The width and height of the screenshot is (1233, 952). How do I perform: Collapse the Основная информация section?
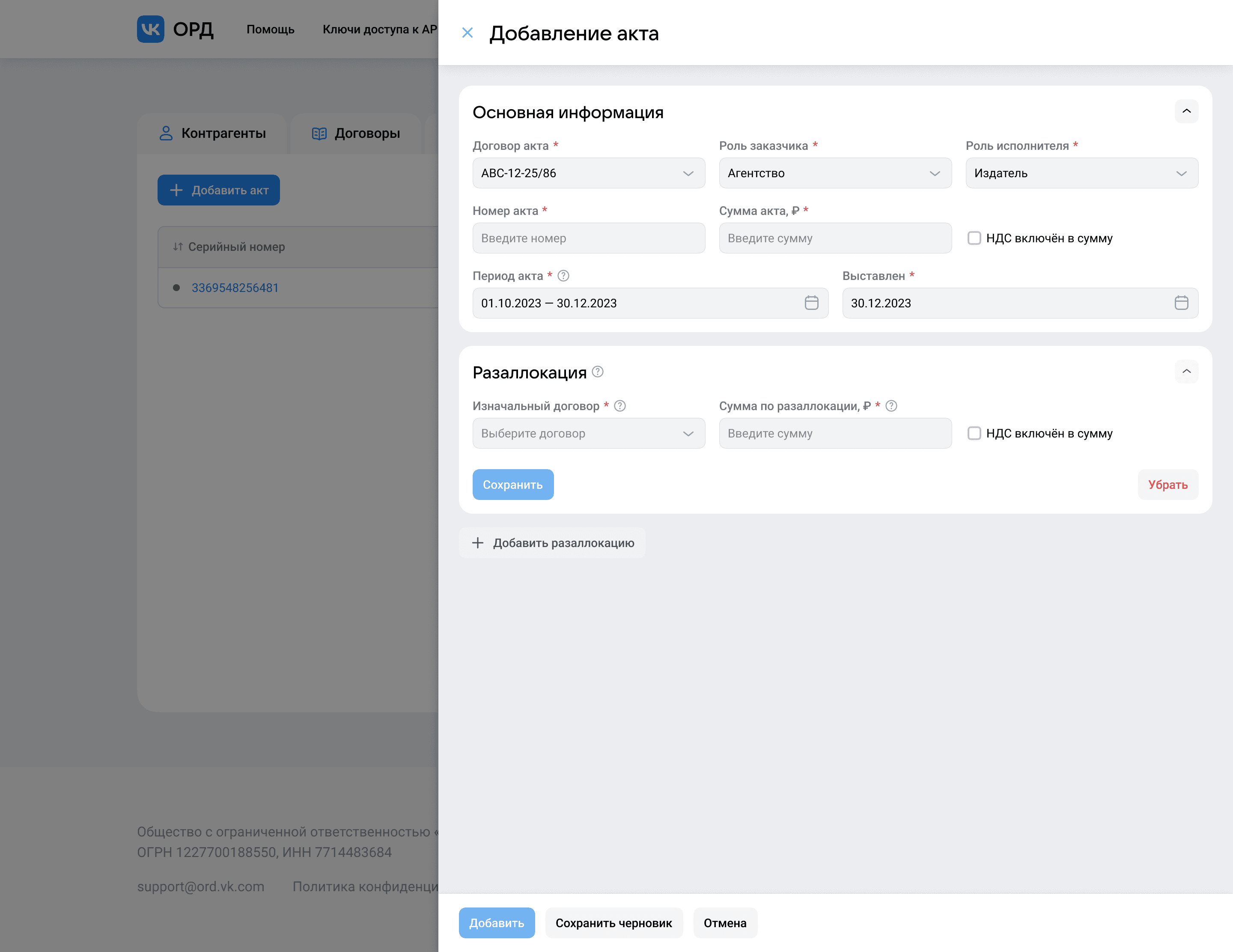coord(1186,112)
